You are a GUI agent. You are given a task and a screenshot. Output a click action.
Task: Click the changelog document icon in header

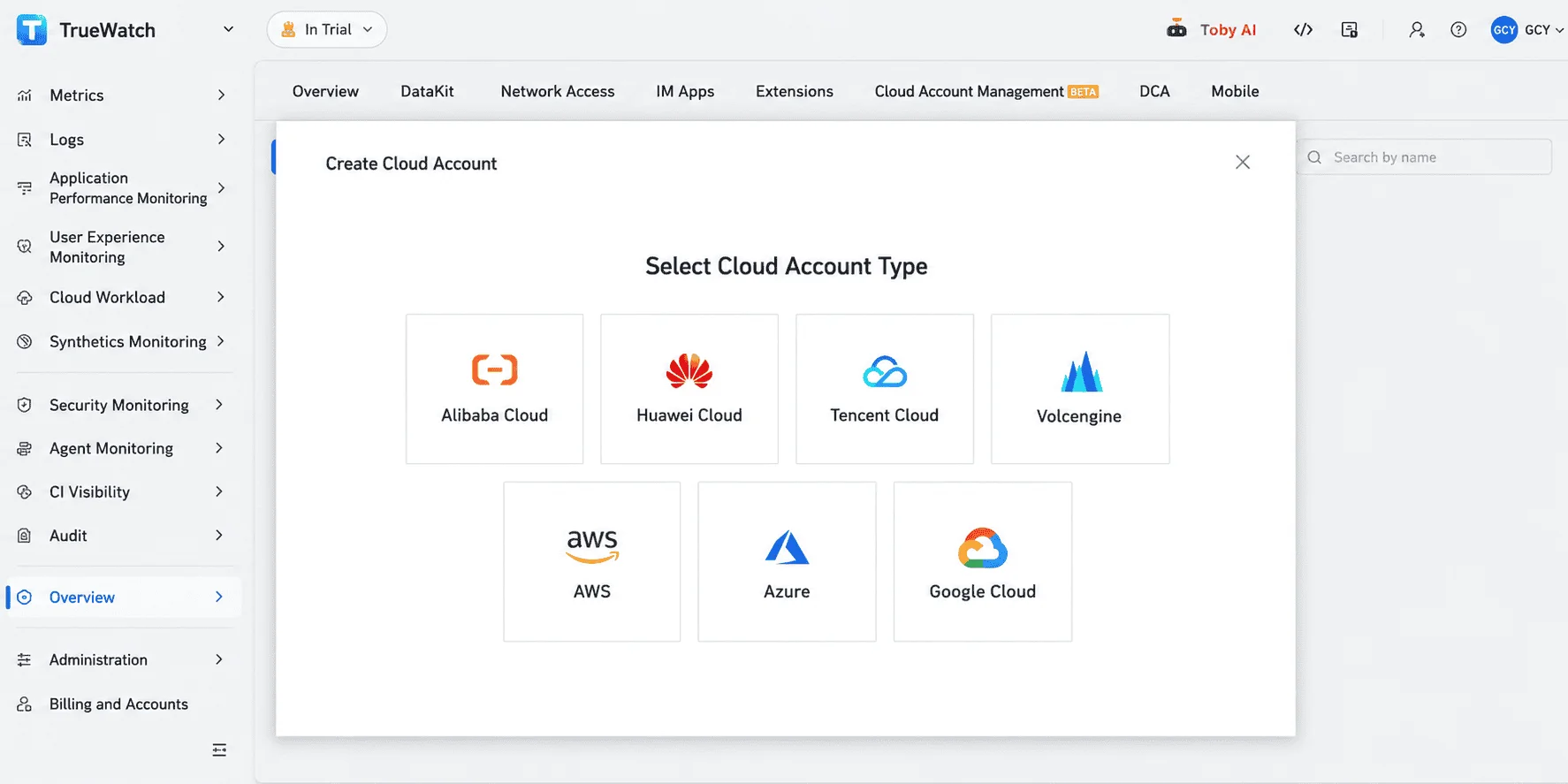pos(1350,30)
